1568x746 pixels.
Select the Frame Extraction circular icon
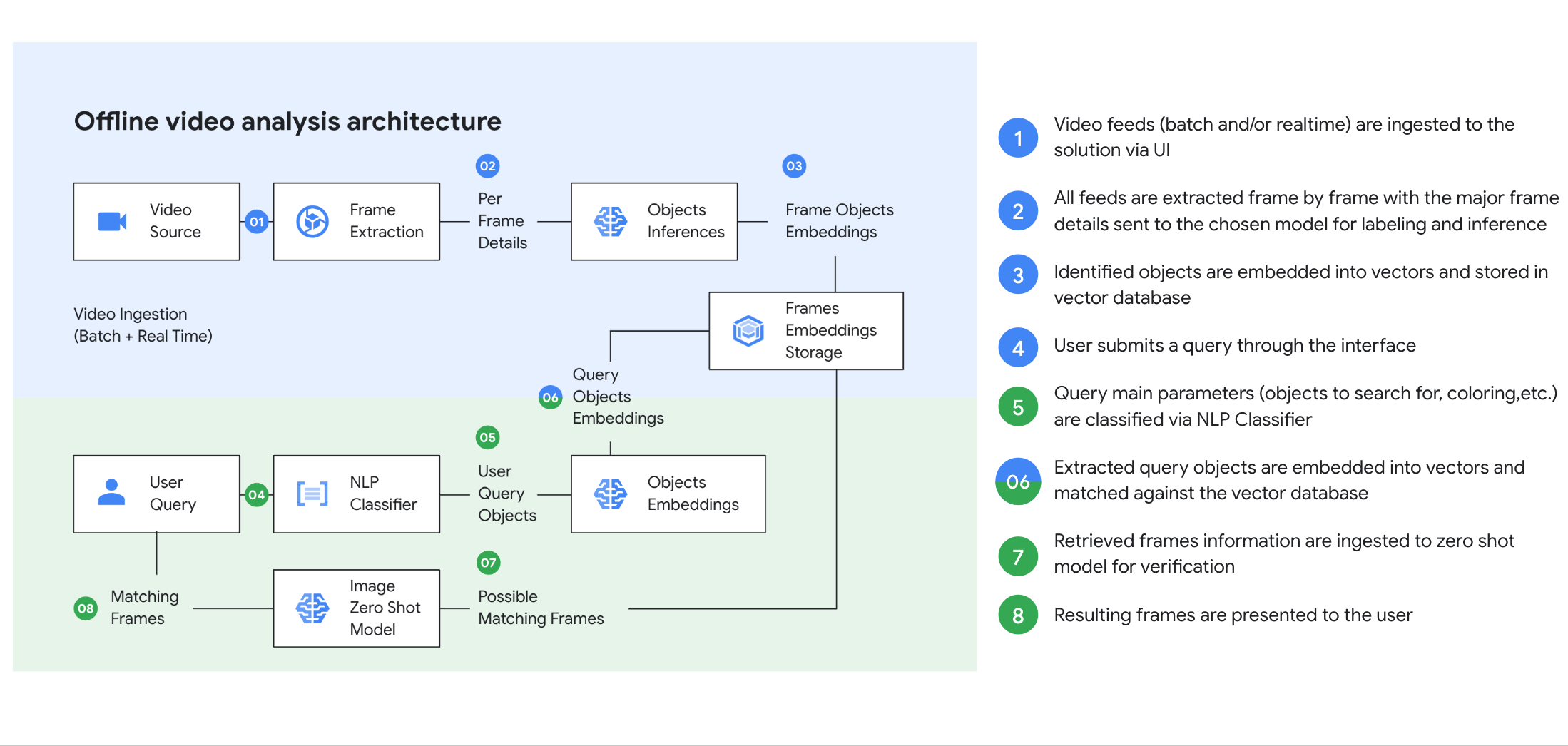(x=312, y=222)
